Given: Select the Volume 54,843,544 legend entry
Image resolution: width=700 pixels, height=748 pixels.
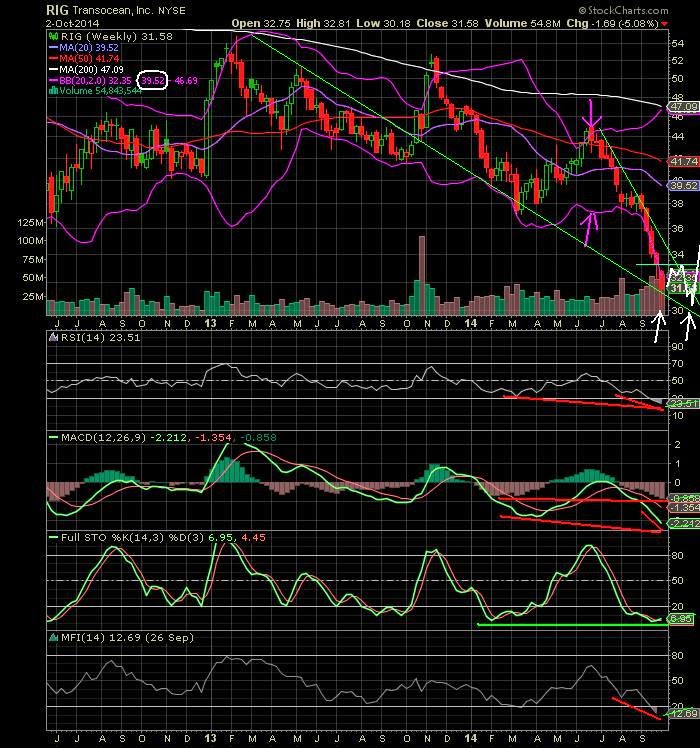Looking at the screenshot, I should [x=100, y=90].
